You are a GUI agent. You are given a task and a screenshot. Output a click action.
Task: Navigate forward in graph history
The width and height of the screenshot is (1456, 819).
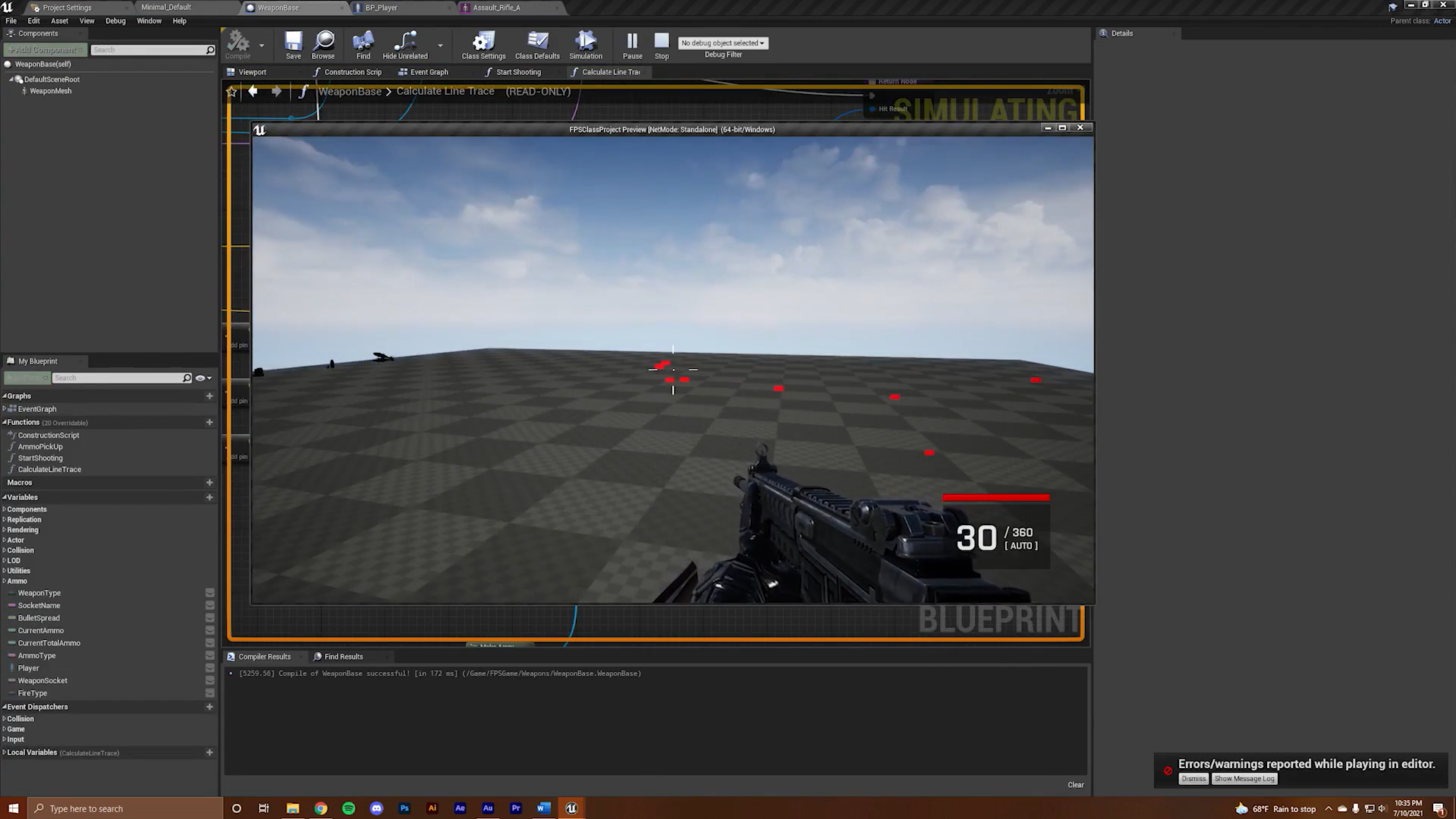(x=276, y=91)
